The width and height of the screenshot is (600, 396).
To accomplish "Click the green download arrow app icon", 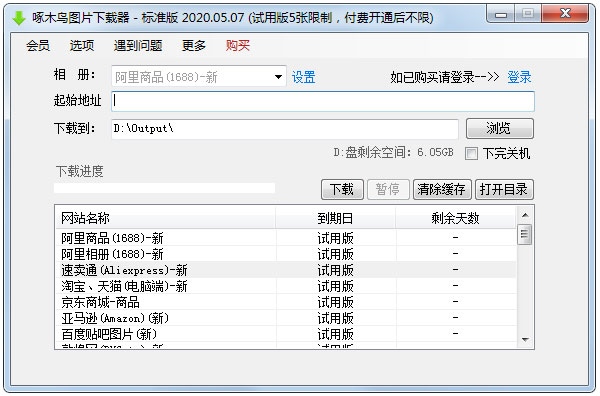I will coord(18,18).
